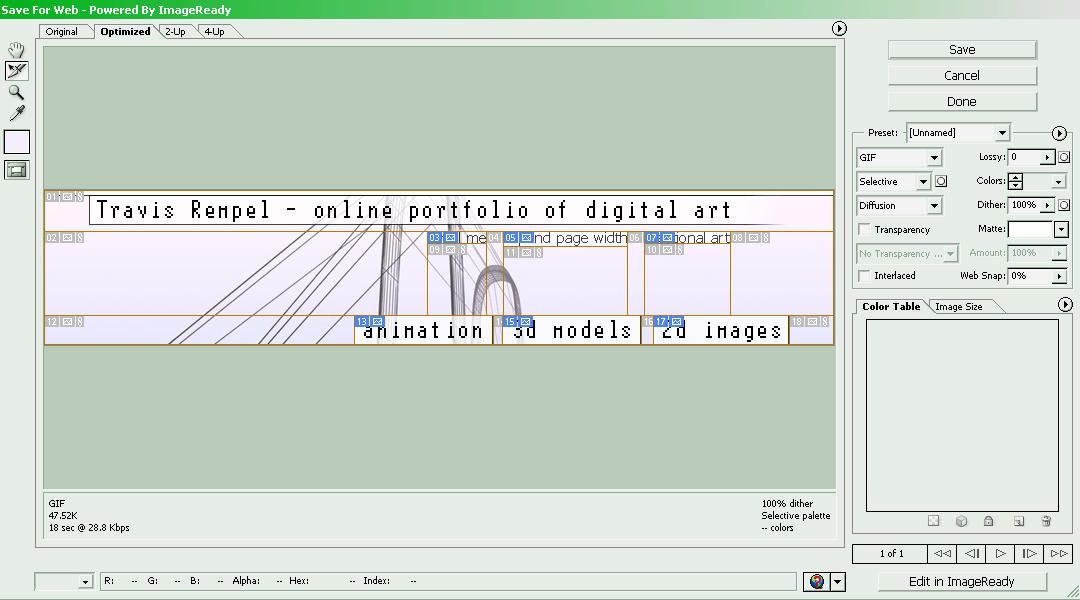The height and width of the screenshot is (600, 1080).
Task: Click the eyedropper color swatch
Action: coord(16,142)
